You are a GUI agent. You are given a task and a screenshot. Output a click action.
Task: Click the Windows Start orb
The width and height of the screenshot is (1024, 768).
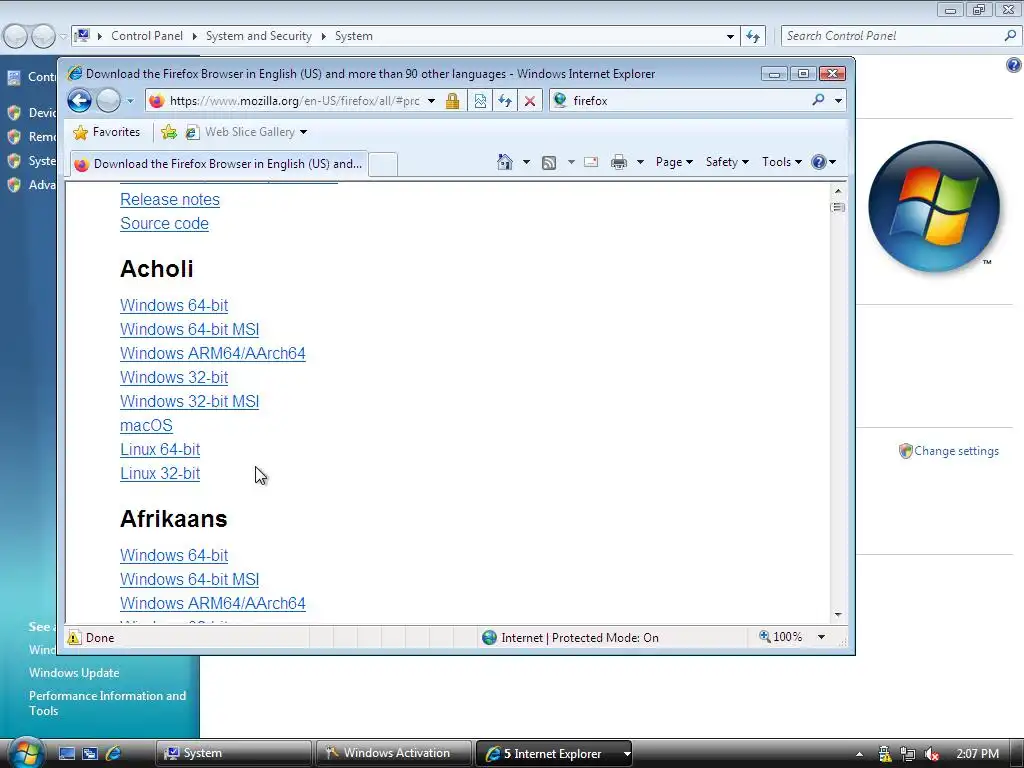pyautogui.click(x=26, y=752)
